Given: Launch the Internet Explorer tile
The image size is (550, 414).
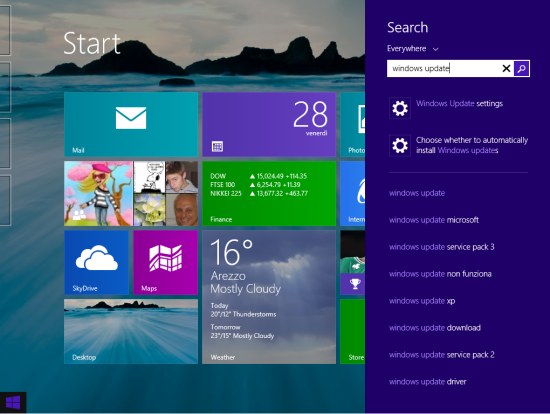Looking at the screenshot, I should (353, 193).
